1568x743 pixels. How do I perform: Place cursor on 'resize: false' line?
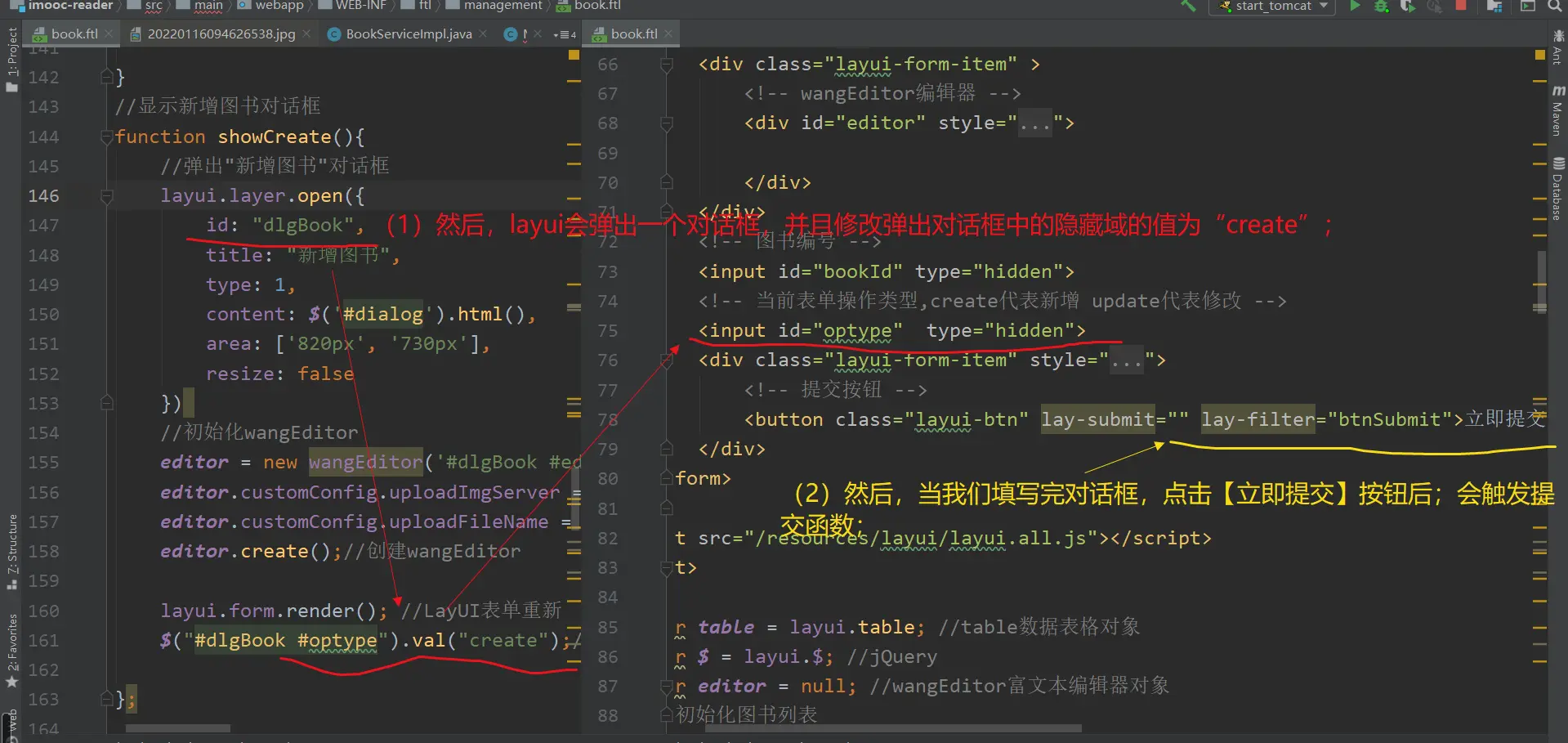[280, 374]
